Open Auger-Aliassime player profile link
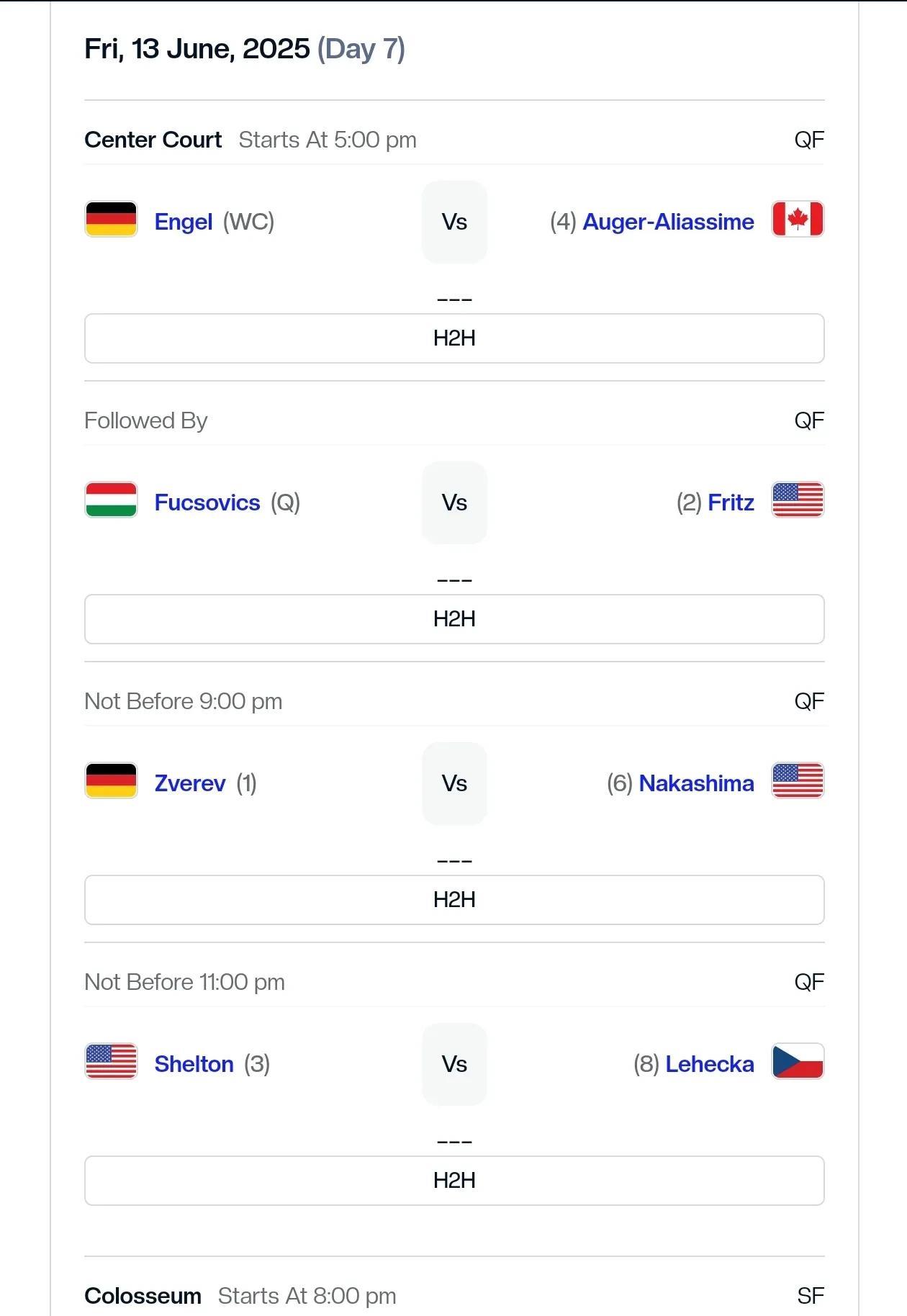The height and width of the screenshot is (1316, 907). coord(668,222)
